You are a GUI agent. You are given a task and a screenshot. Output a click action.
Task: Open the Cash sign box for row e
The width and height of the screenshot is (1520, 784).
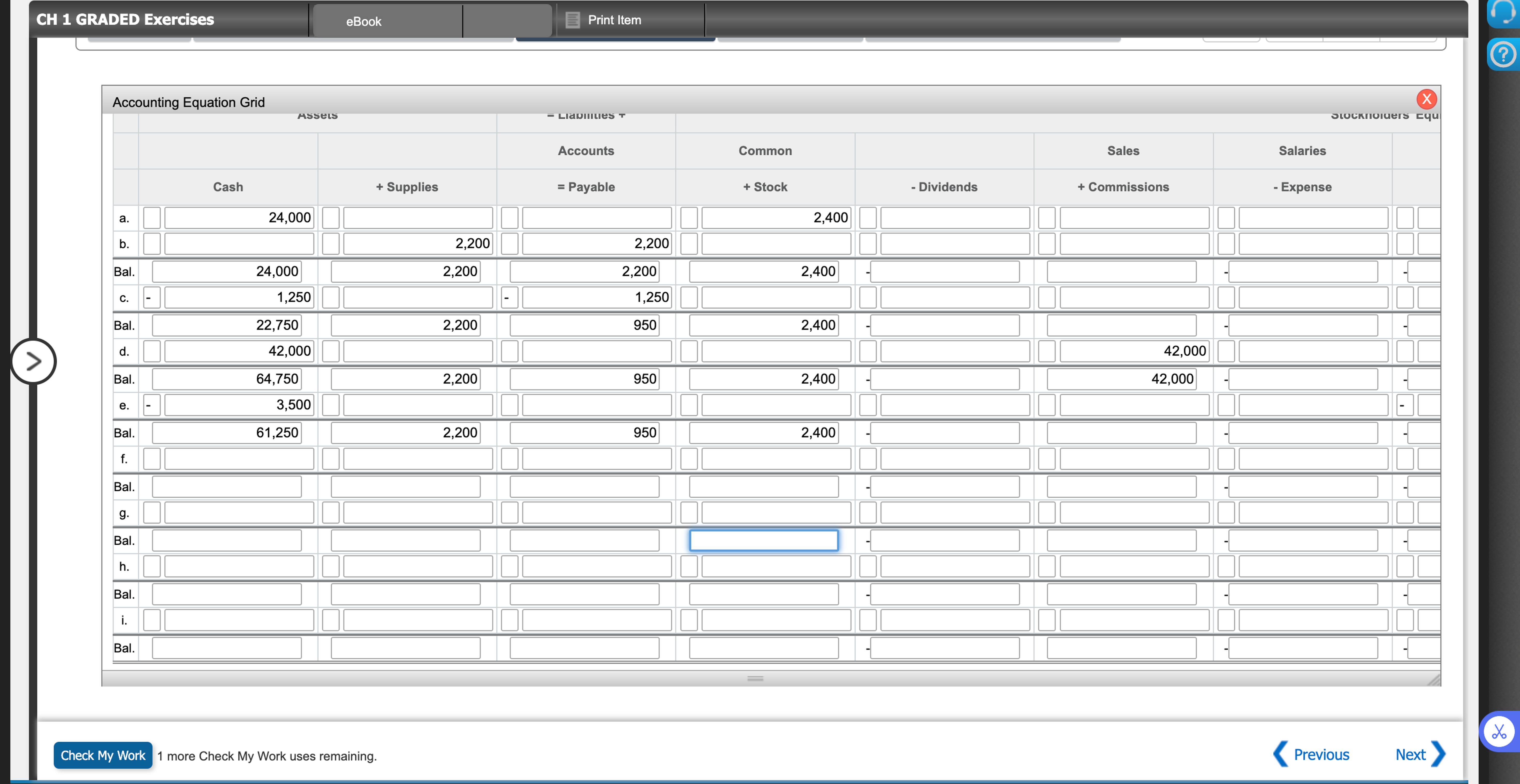152,405
